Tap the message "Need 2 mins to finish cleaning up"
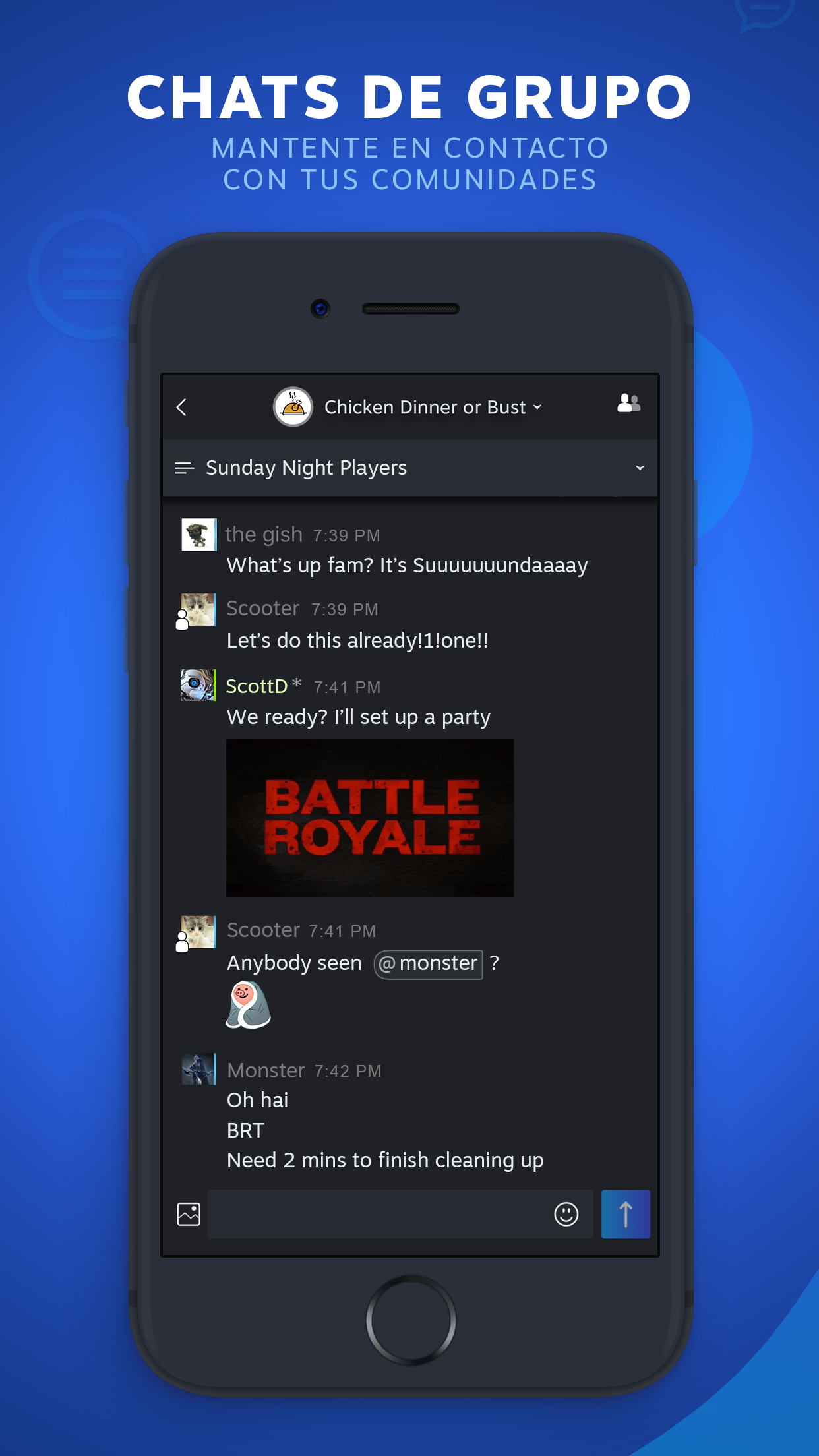819x1456 pixels. click(x=385, y=1160)
